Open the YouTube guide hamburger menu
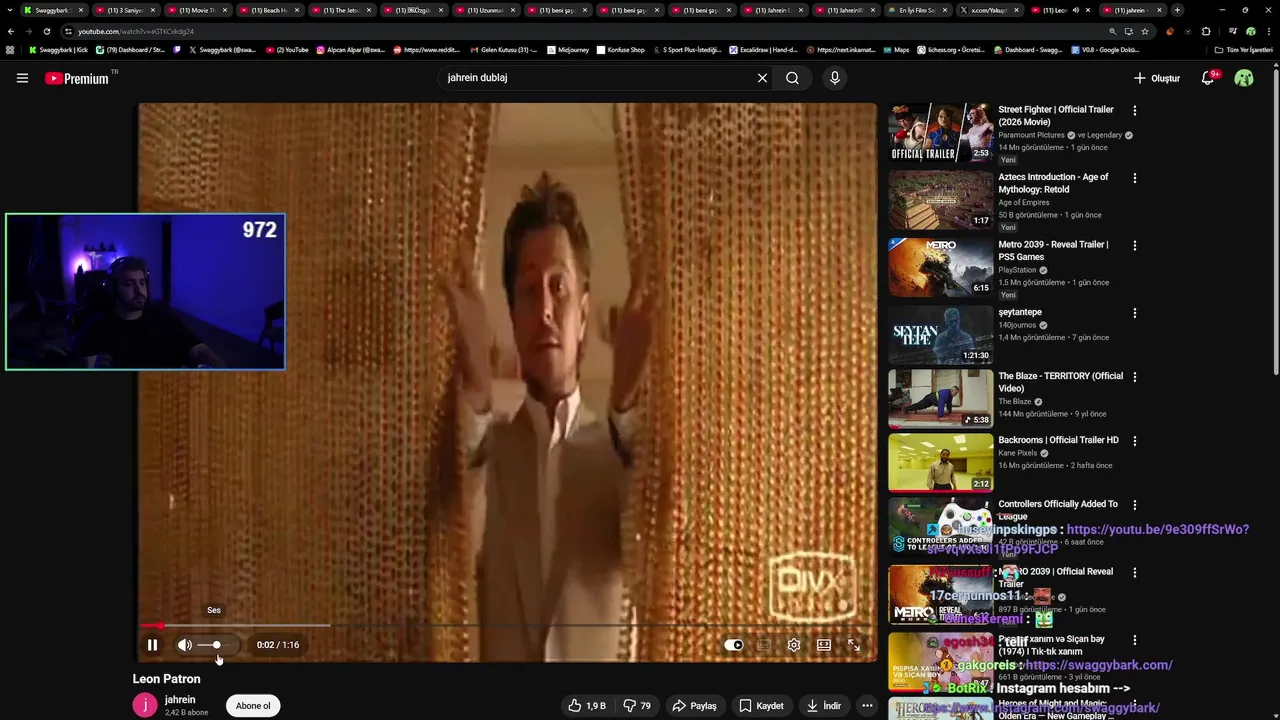This screenshot has height=720, width=1280. click(x=22, y=78)
